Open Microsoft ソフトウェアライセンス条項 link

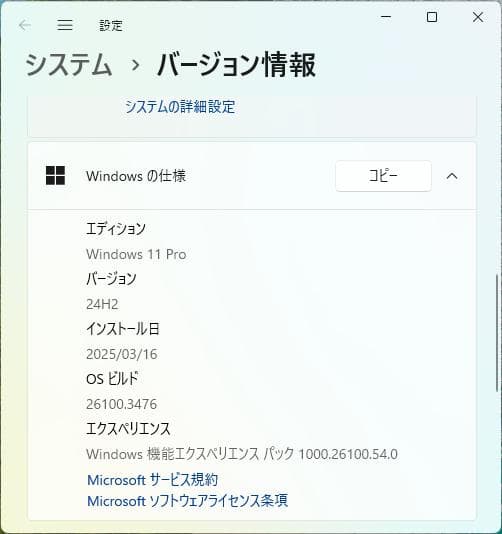188,501
